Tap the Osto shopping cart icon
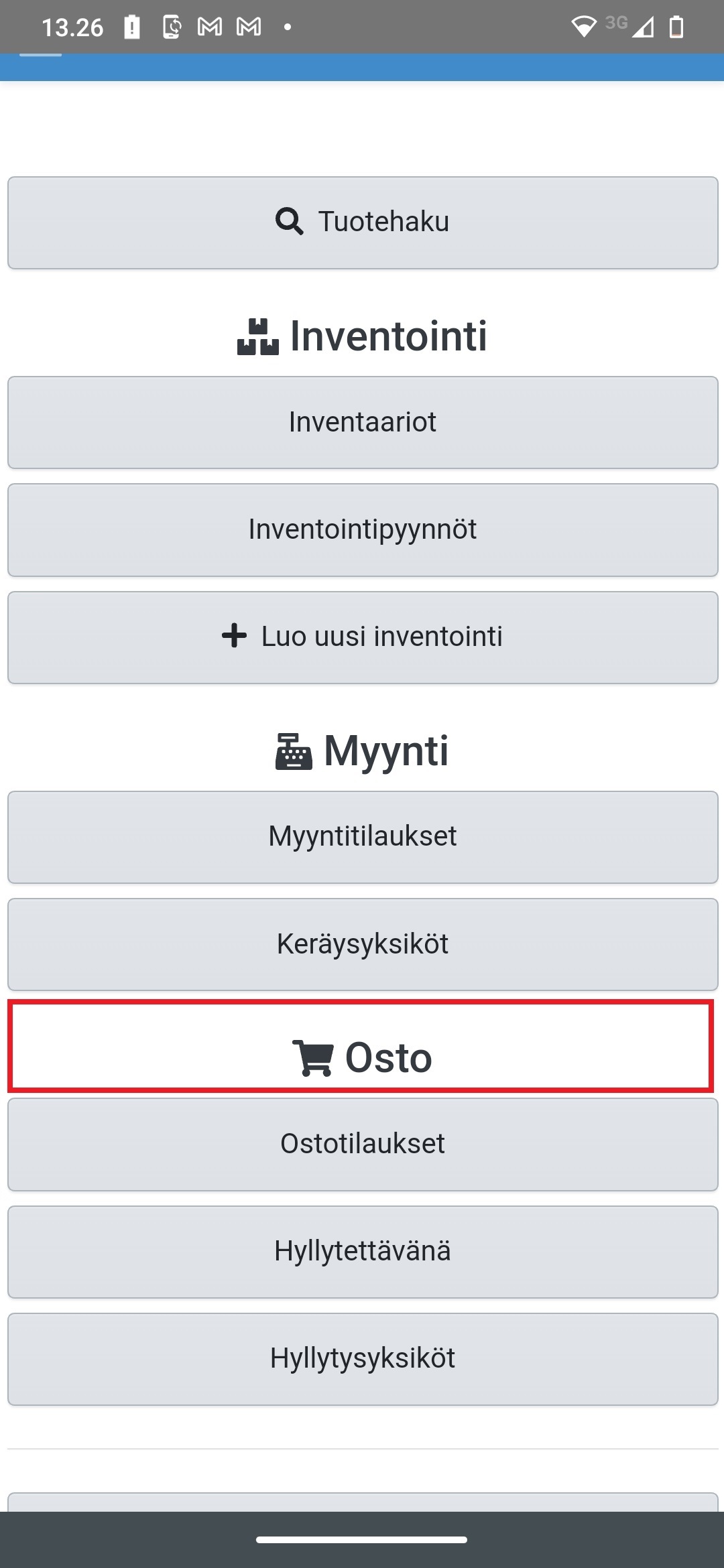Viewport: 724px width, 1568px height. pos(312,1058)
